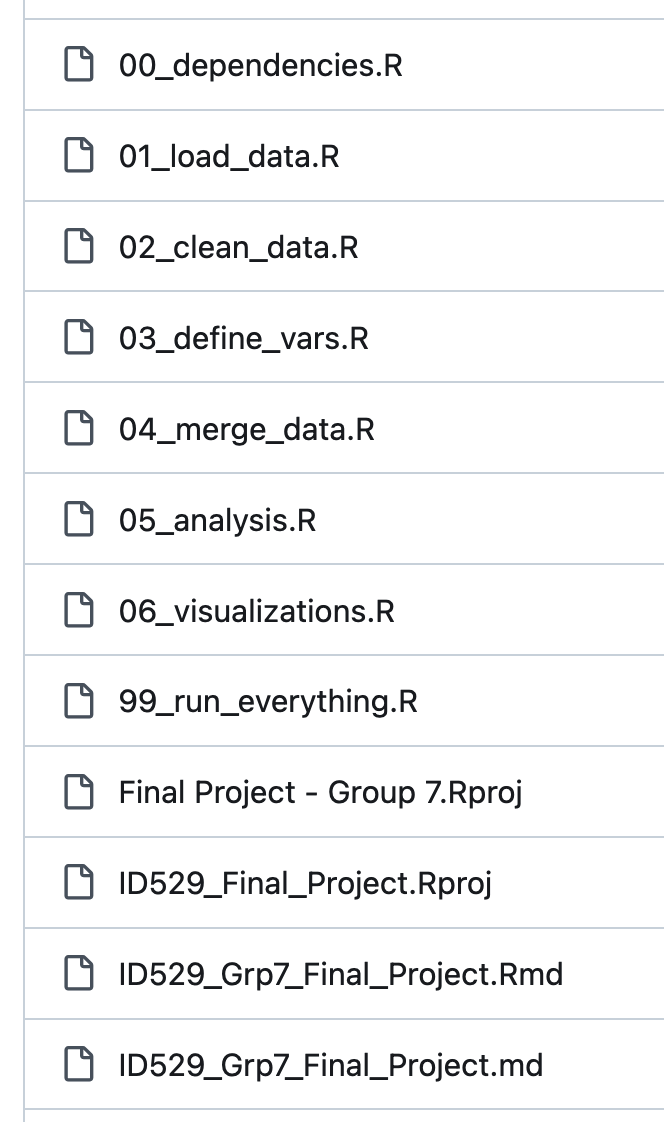This screenshot has height=1122, width=664.
Task: Click file icon next to 01_load_data.R
Action: (78, 157)
